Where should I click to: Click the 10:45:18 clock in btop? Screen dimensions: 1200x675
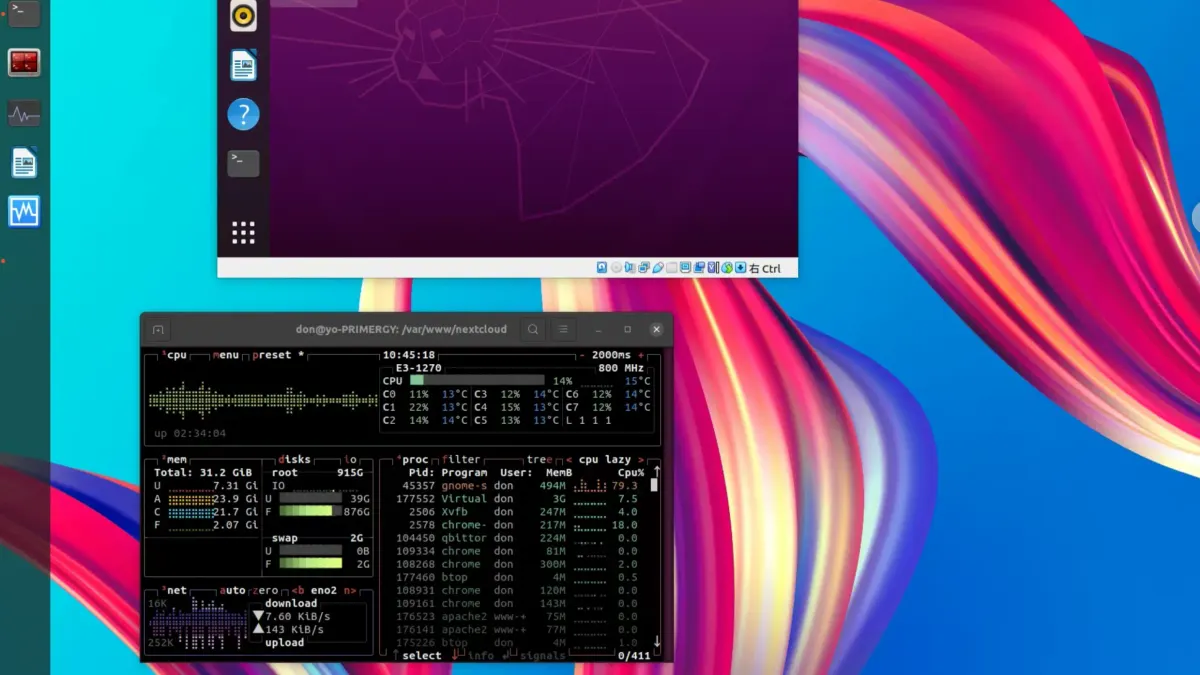pyautogui.click(x=408, y=355)
